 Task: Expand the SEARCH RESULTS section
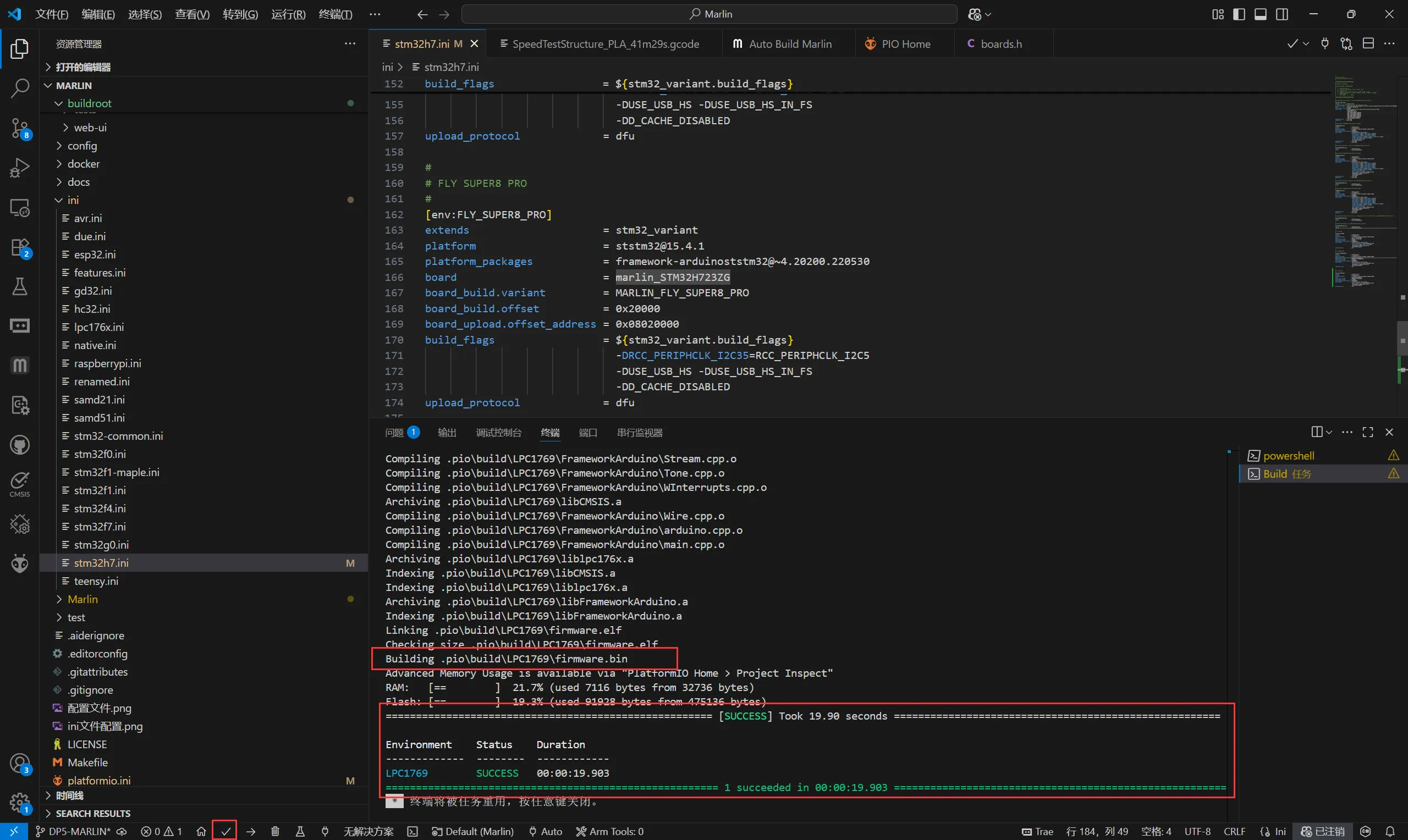[x=93, y=813]
